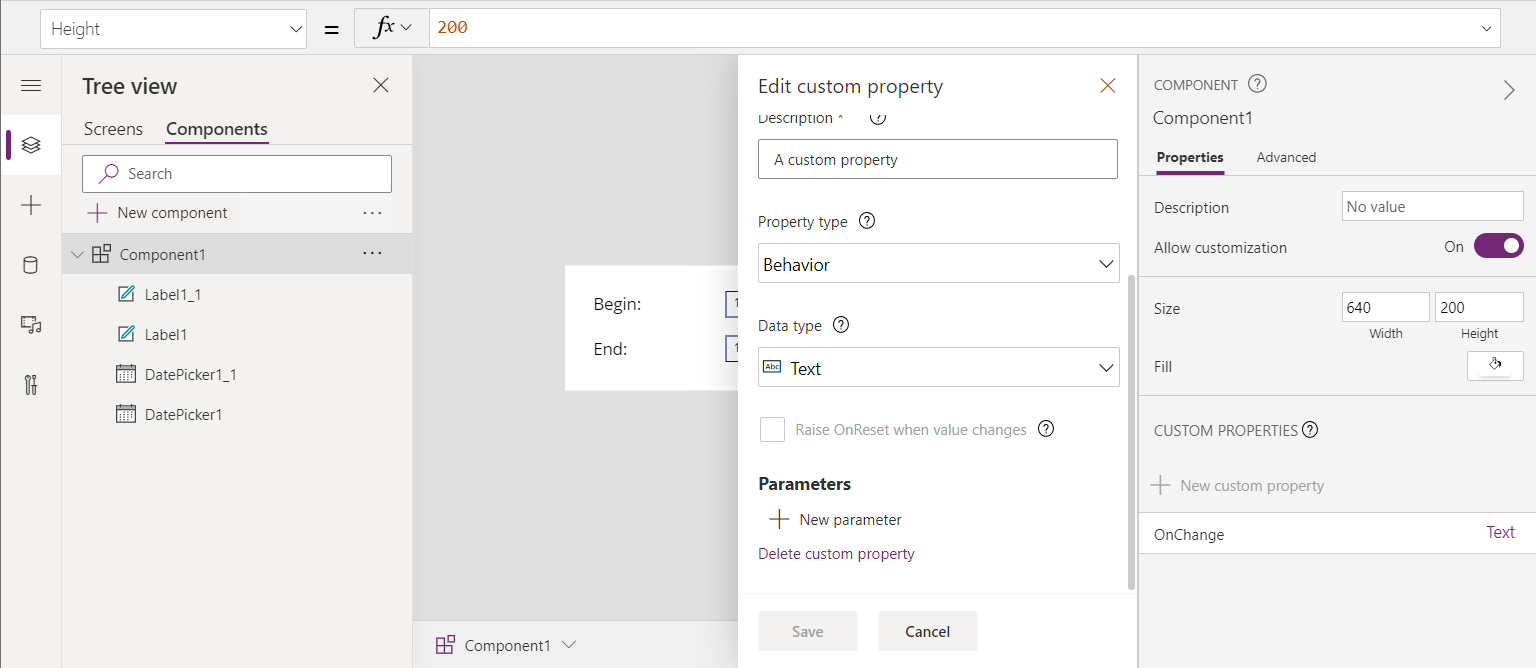This screenshot has width=1536, height=668.
Task: Open the Data cylinder icon
Action: point(31,265)
